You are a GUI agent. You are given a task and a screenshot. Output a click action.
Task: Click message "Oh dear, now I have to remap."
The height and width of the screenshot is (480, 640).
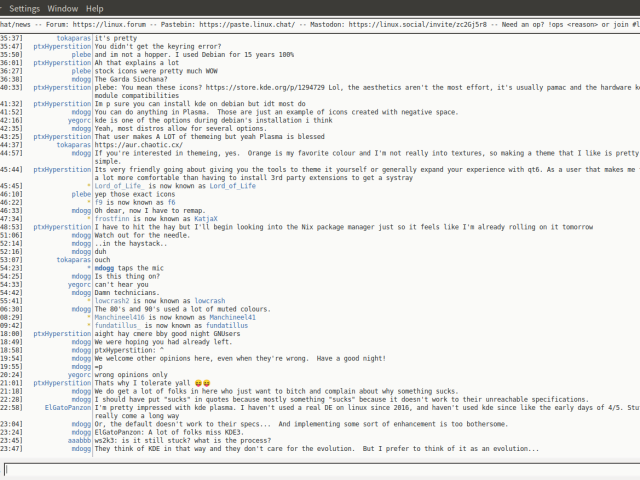(150, 211)
